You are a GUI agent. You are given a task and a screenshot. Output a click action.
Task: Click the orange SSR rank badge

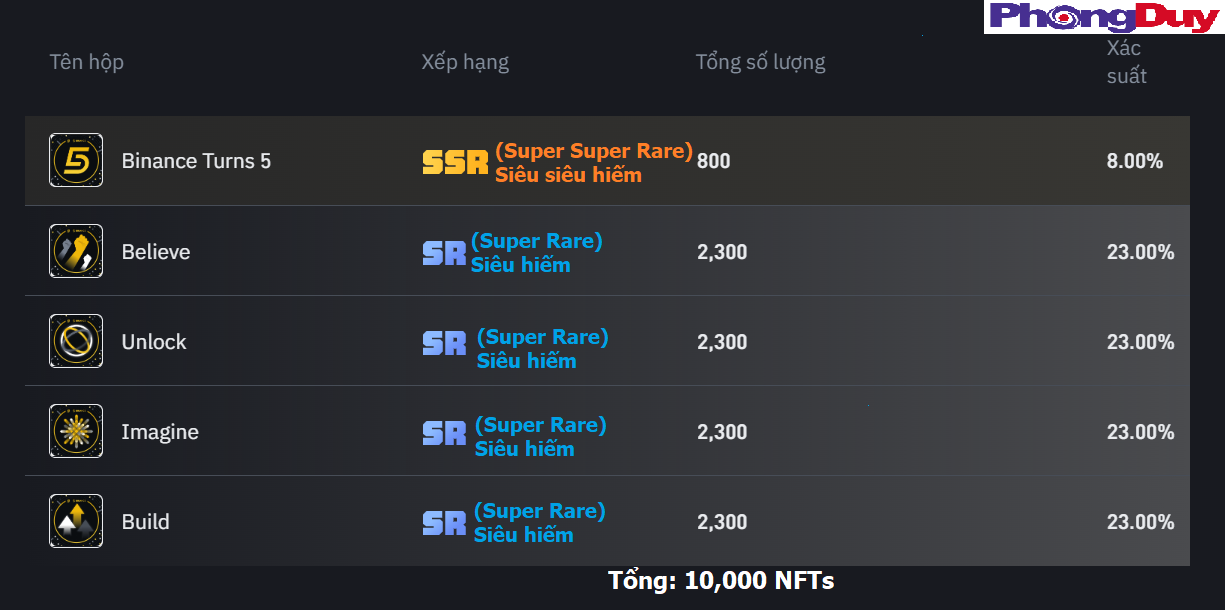455,163
